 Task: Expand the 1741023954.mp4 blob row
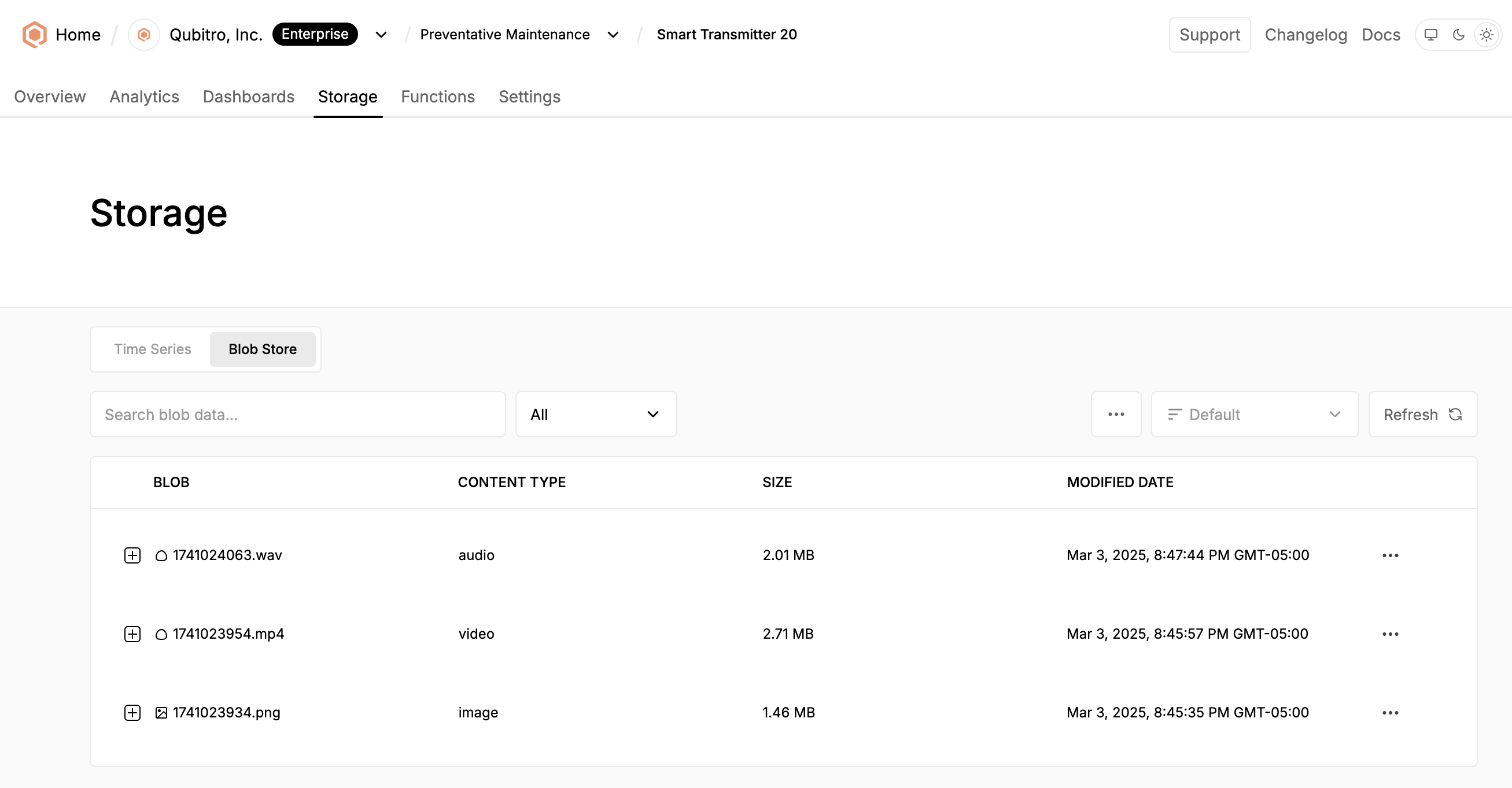(x=132, y=634)
